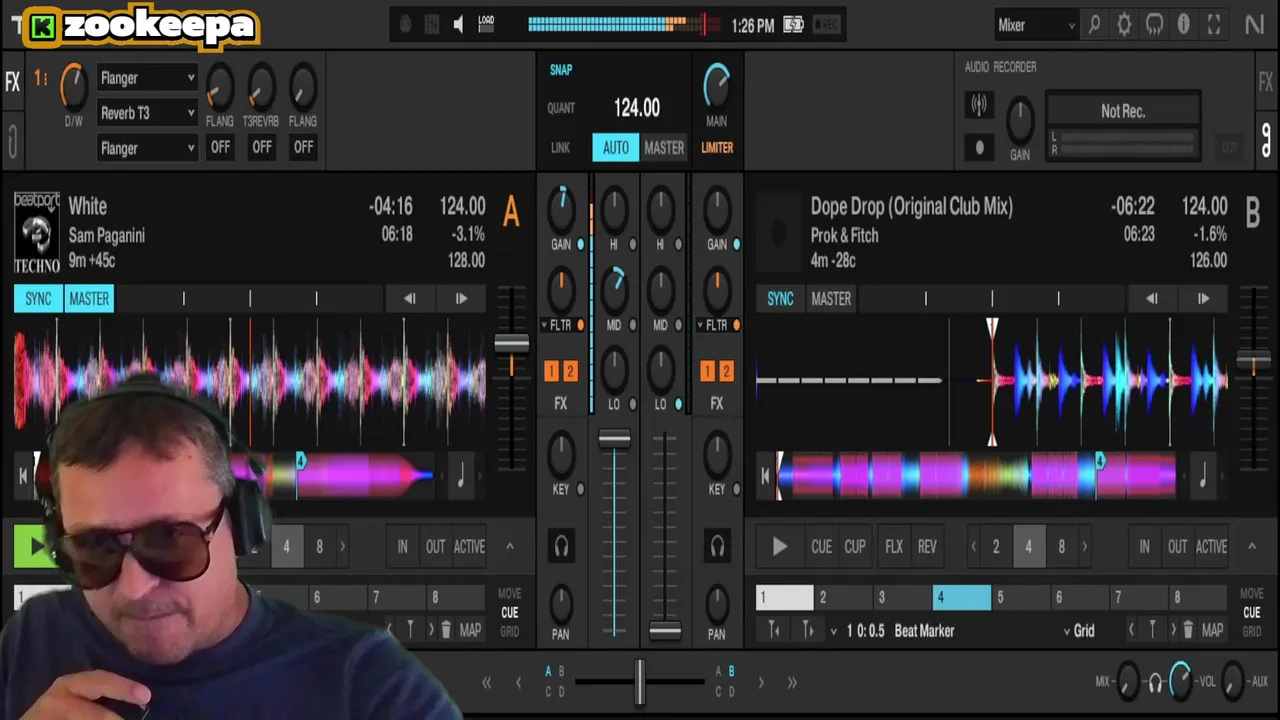
Task: Move crossfader fully right with double arrow
Action: 792,682
